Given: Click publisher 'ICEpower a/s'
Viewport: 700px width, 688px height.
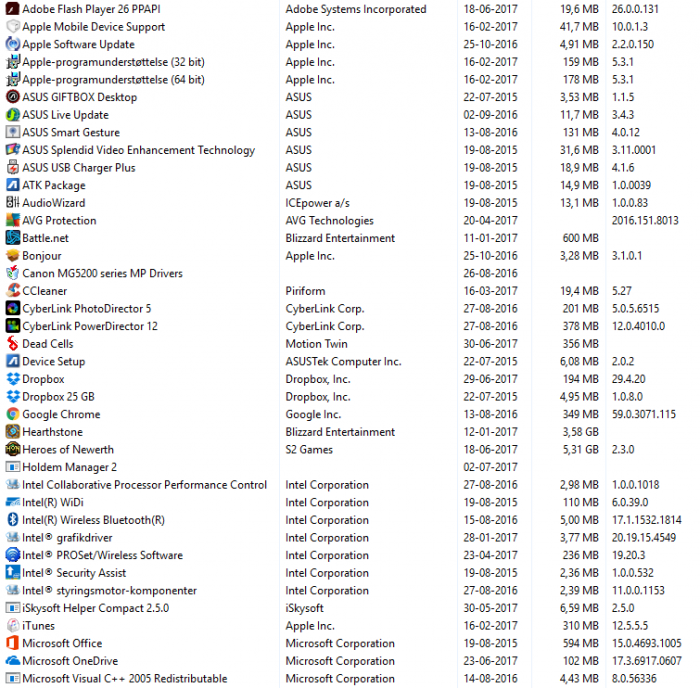Looking at the screenshot, I should [317, 203].
